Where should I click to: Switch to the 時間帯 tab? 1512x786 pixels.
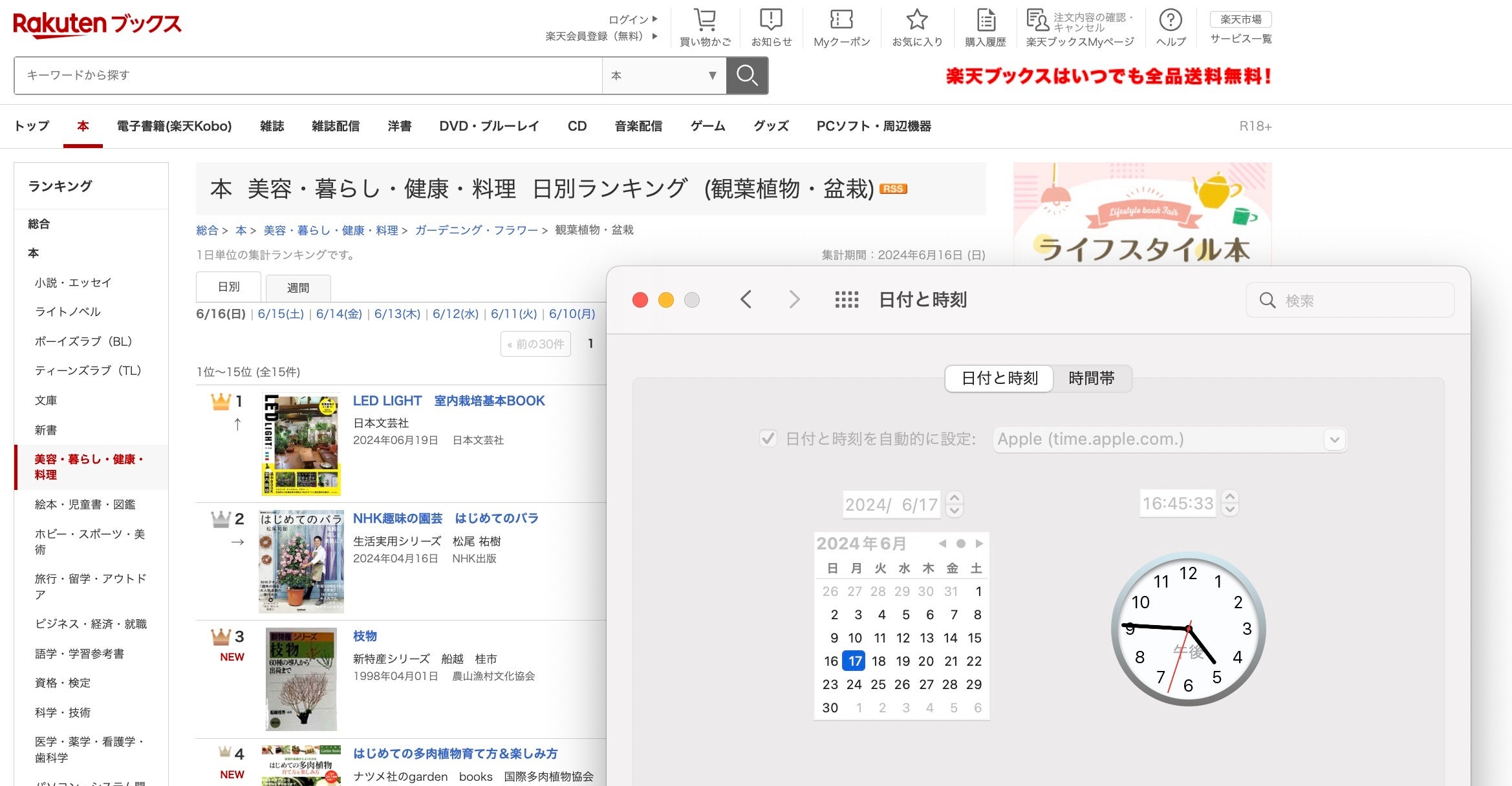(1091, 378)
